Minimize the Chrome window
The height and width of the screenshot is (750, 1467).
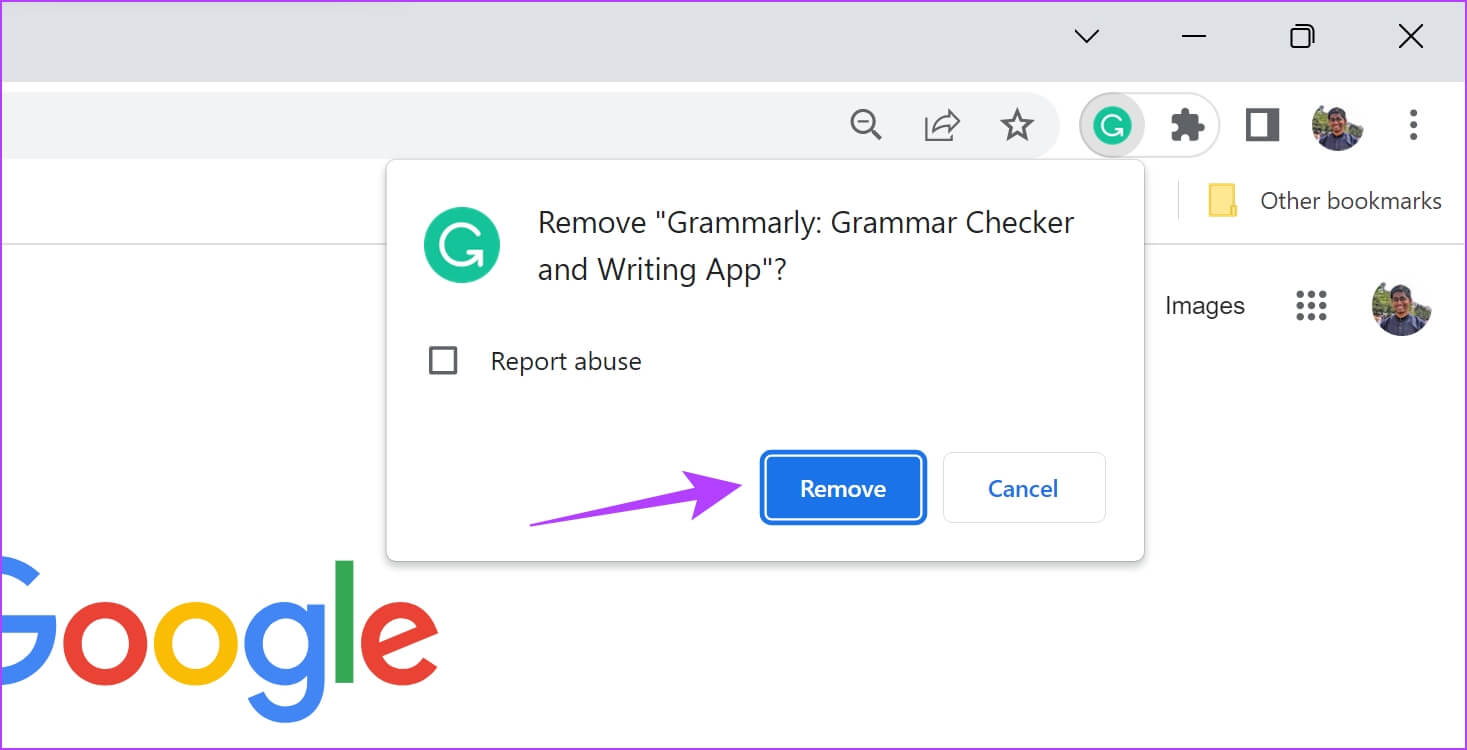coord(1193,37)
